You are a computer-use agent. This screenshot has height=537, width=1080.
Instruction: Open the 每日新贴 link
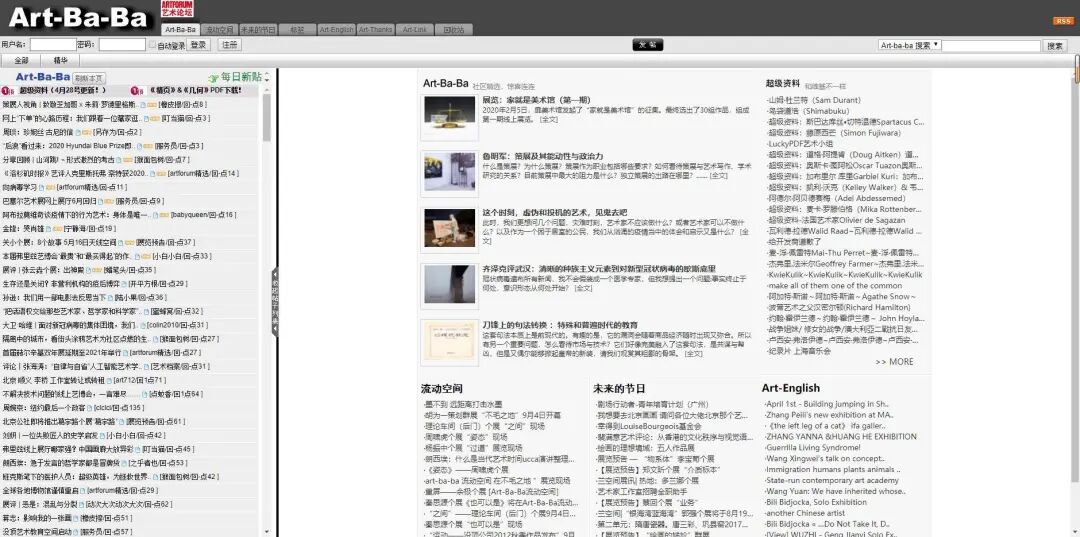(241, 77)
